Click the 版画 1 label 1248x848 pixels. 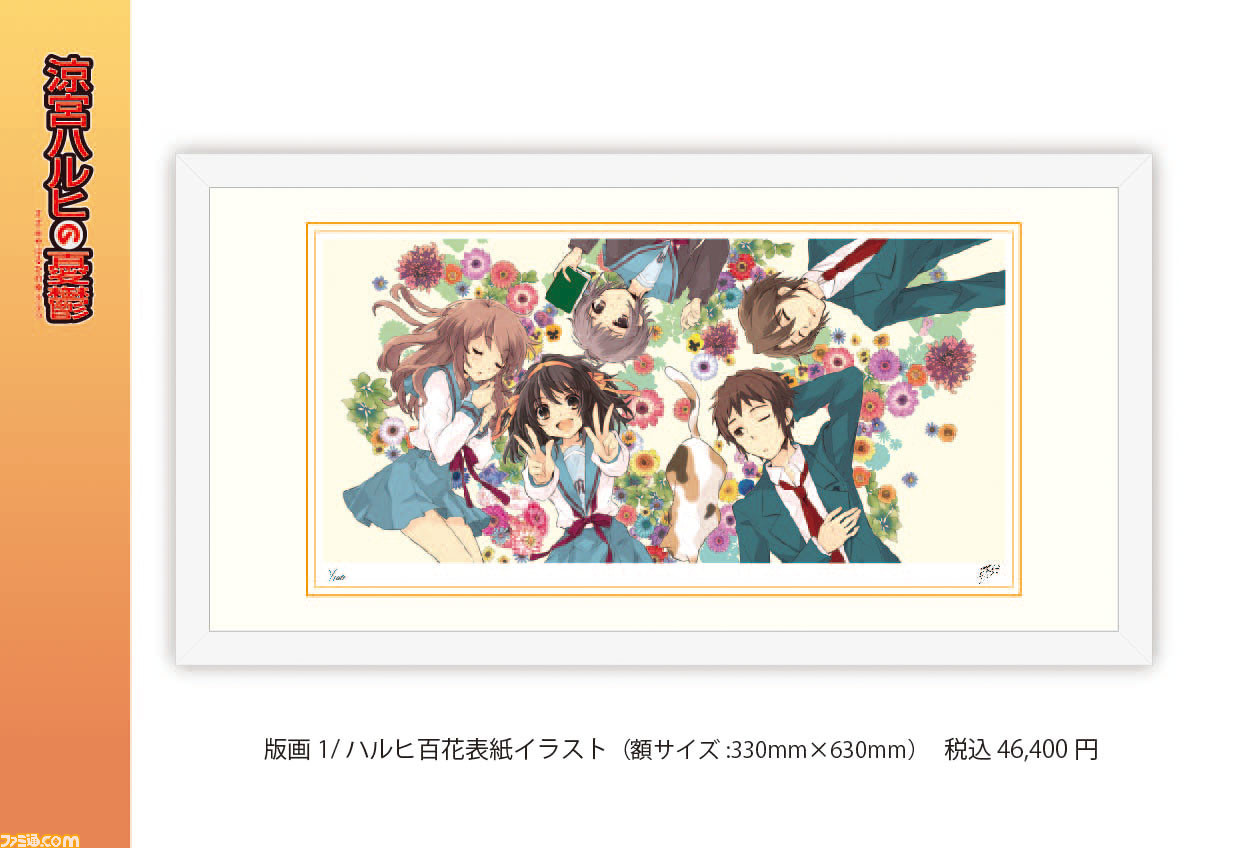pos(299,749)
